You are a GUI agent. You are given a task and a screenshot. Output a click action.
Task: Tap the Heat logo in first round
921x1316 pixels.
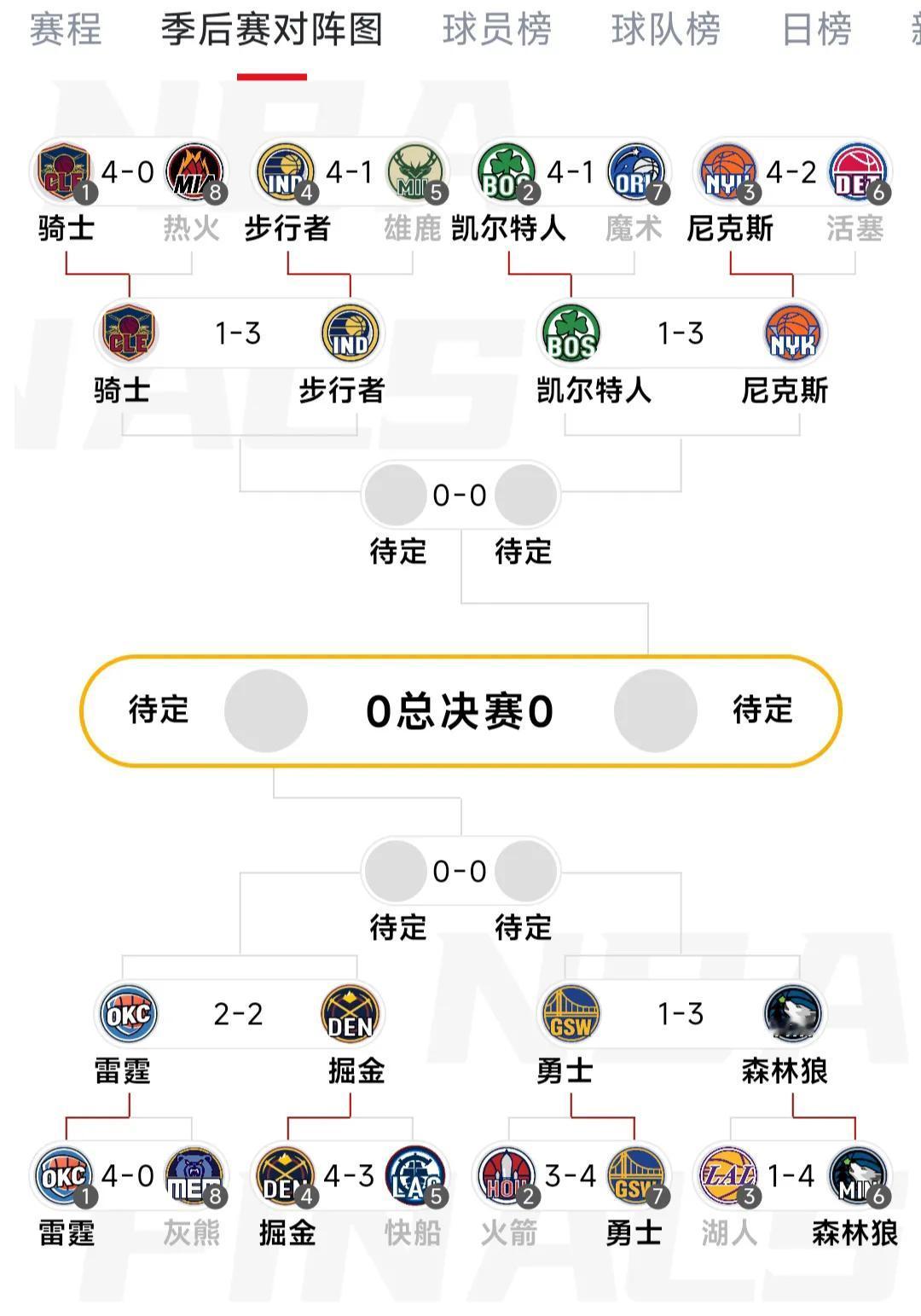pyautogui.click(x=195, y=172)
